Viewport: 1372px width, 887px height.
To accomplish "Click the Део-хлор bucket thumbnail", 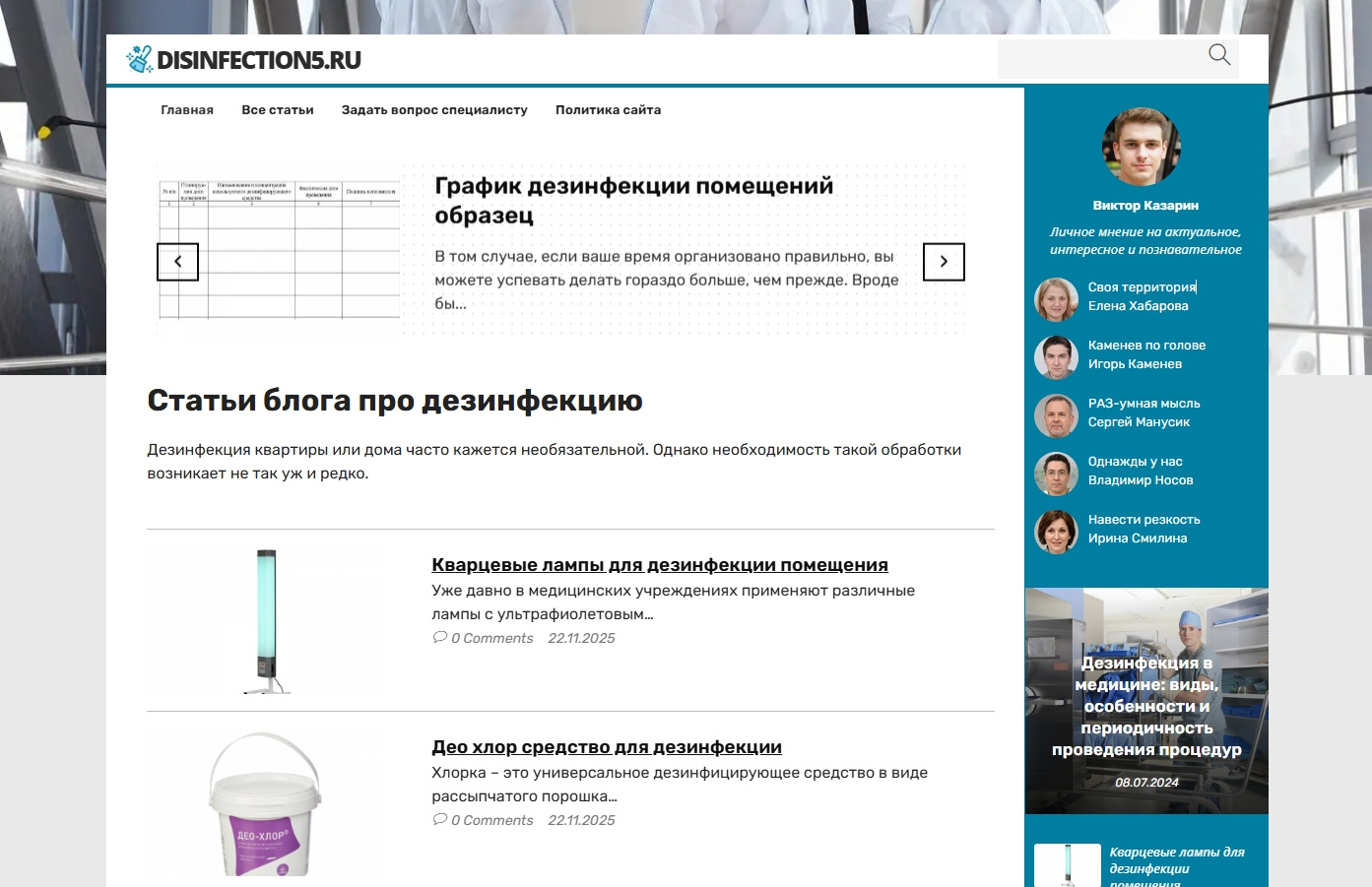I will point(266,803).
